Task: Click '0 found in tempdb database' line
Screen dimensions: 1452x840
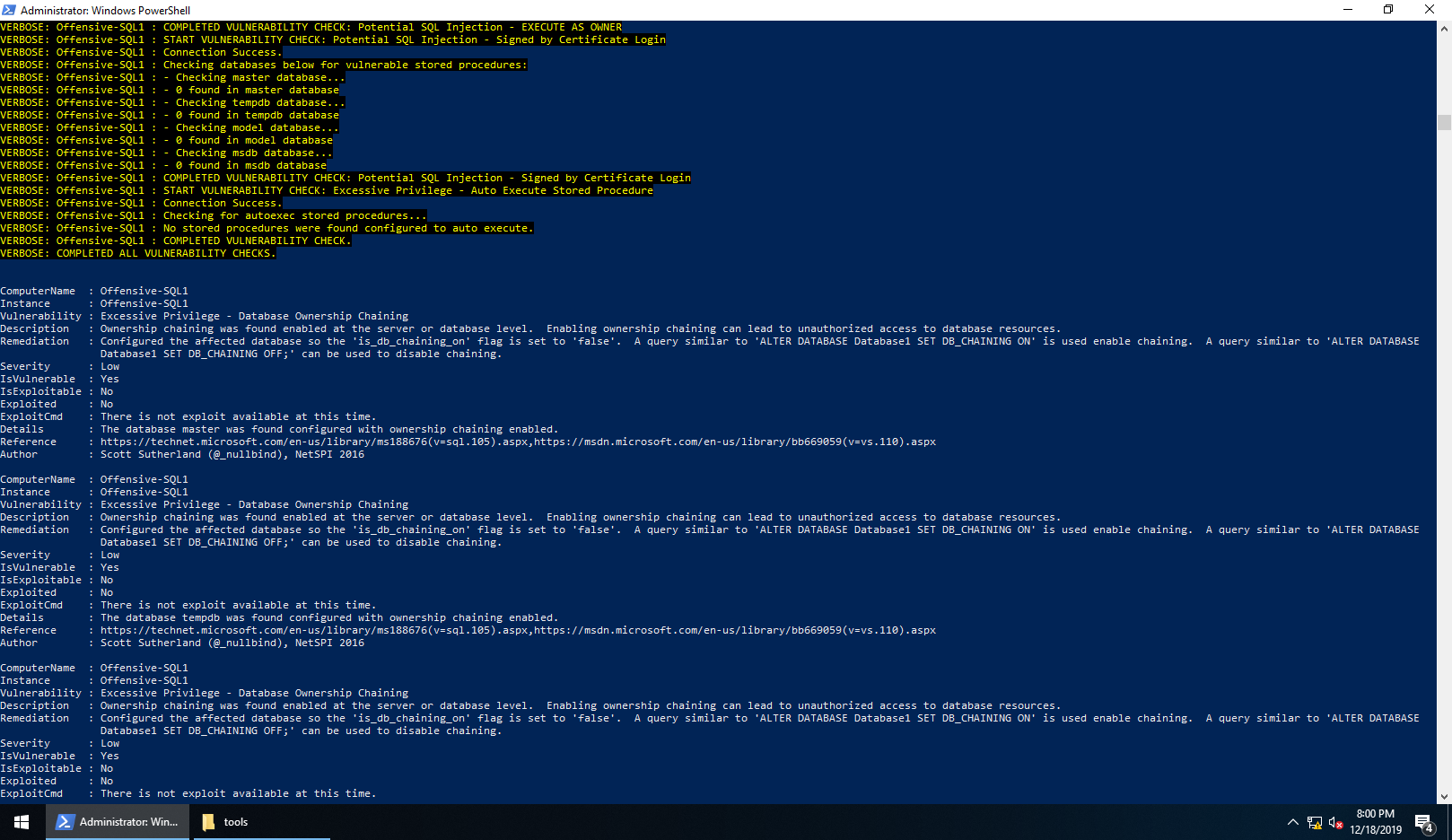Action: (170, 115)
